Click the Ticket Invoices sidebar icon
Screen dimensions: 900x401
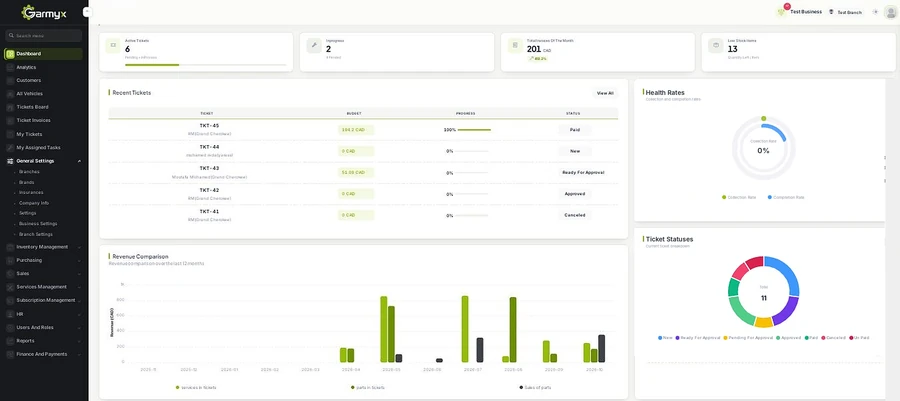tap(10, 120)
